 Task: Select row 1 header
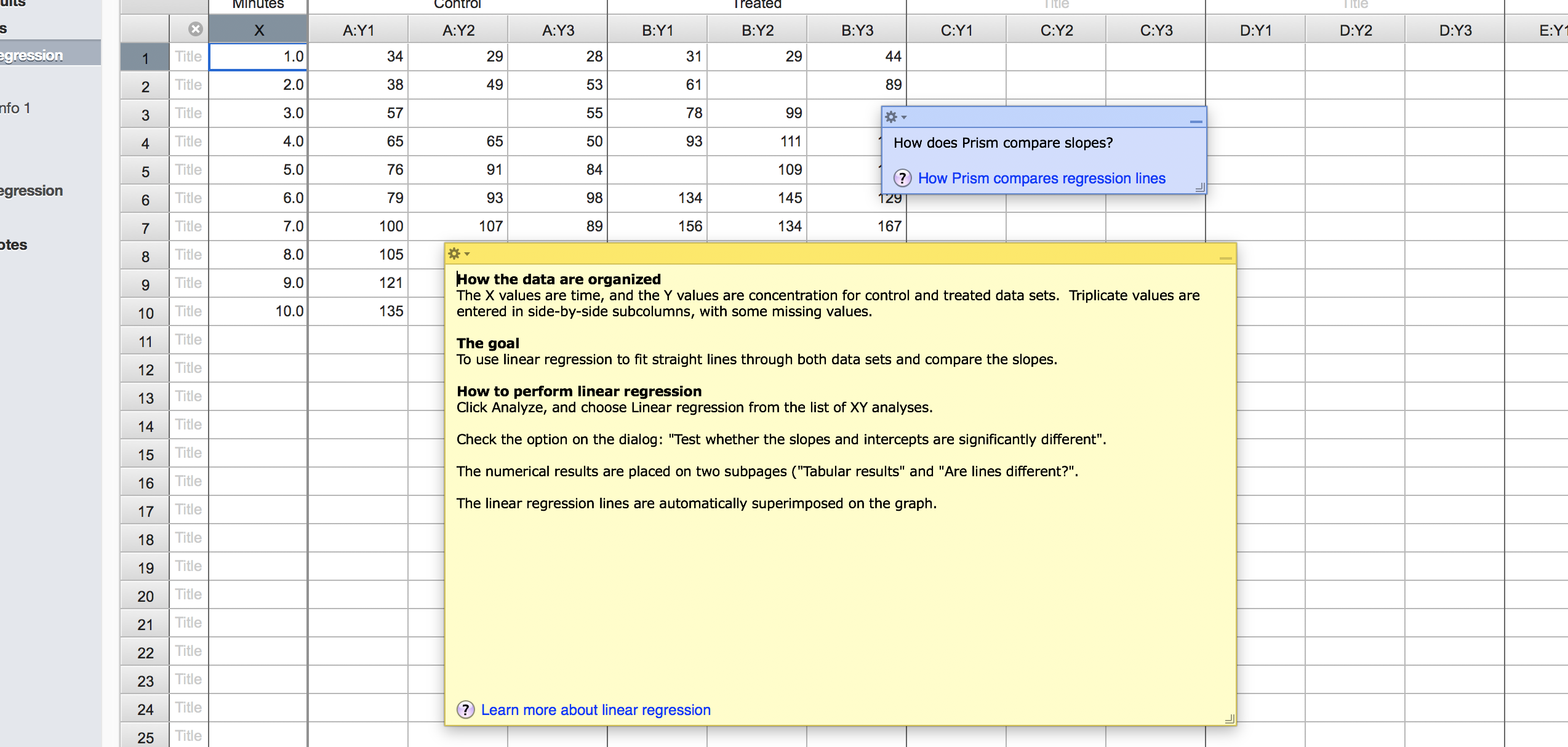pos(145,57)
